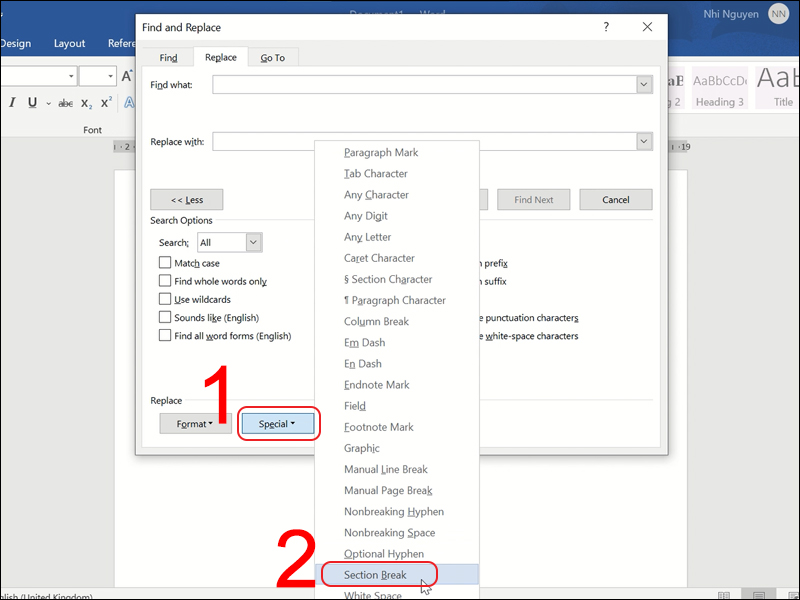Viewport: 800px width, 600px height.
Task: Click the superscript icon
Action: [105, 103]
